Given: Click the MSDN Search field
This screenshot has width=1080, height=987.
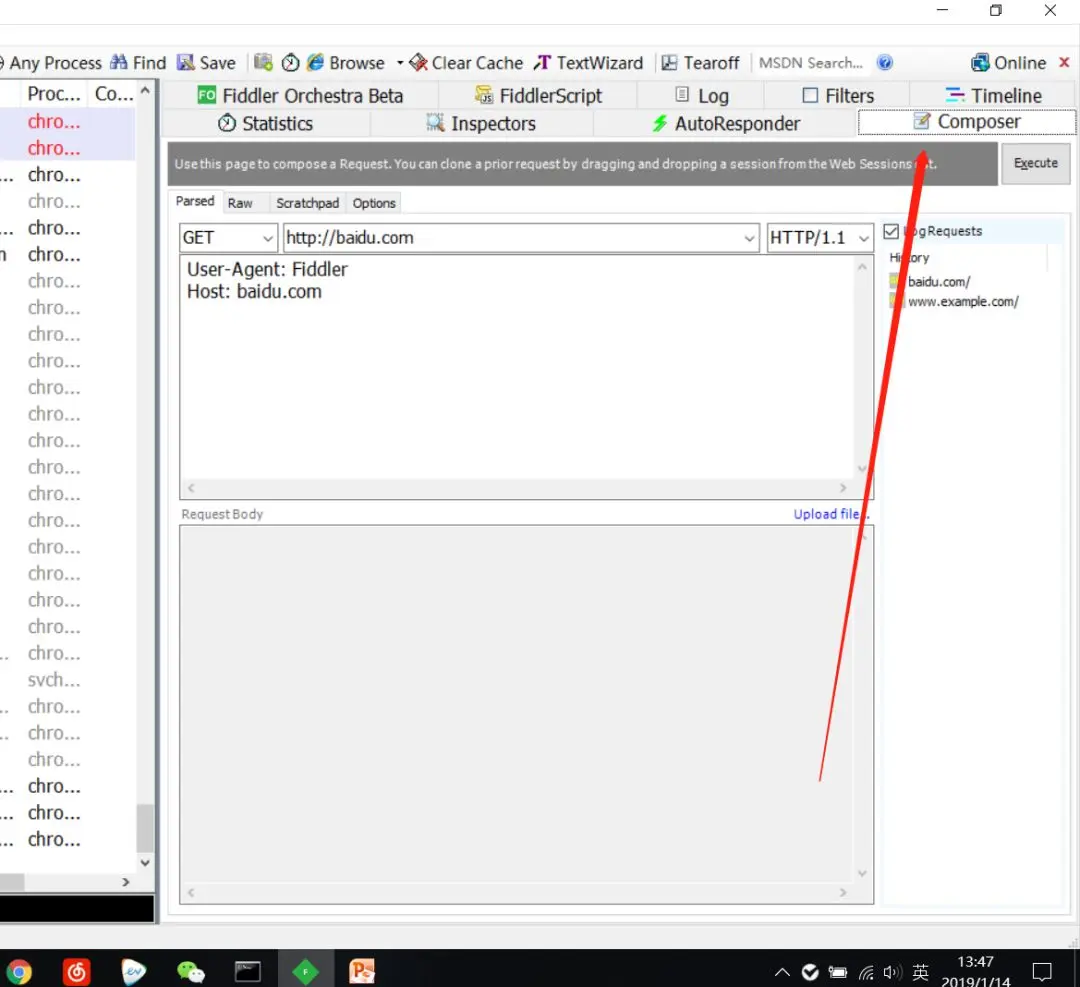Looking at the screenshot, I should click(811, 63).
